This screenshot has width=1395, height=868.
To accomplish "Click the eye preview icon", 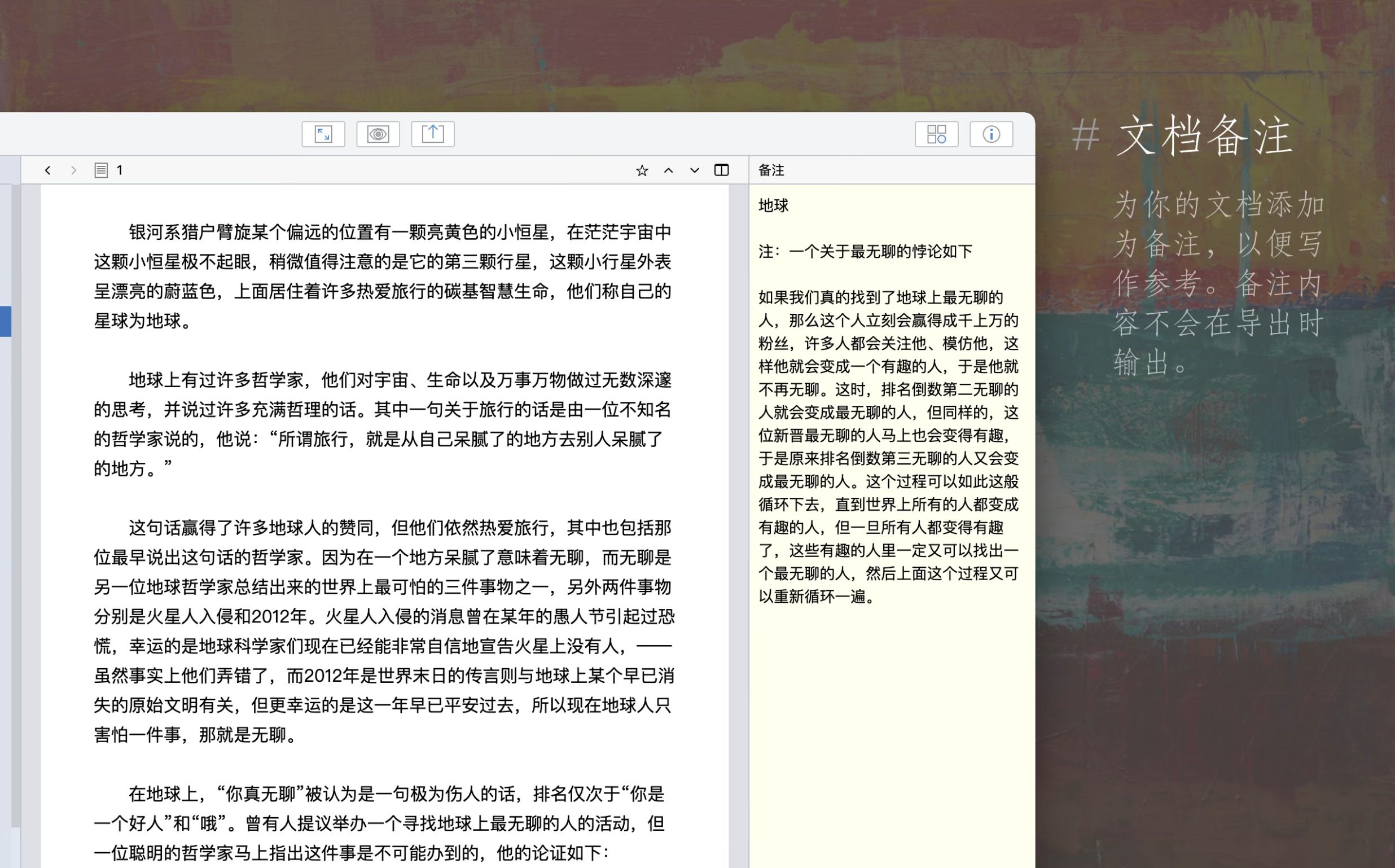I will pyautogui.click(x=378, y=134).
